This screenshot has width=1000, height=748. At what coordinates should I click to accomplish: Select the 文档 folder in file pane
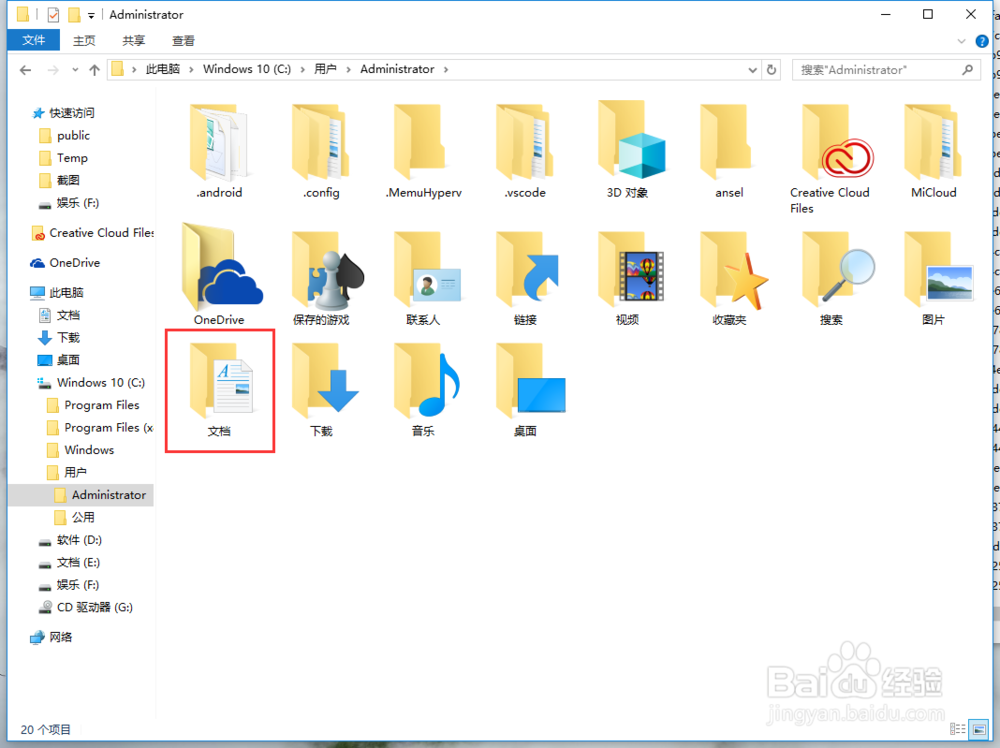pos(220,390)
